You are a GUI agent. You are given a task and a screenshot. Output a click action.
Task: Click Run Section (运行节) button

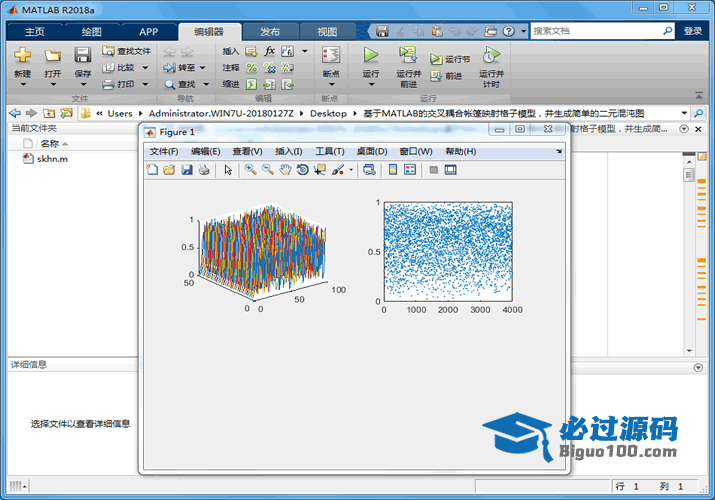[x=450, y=59]
